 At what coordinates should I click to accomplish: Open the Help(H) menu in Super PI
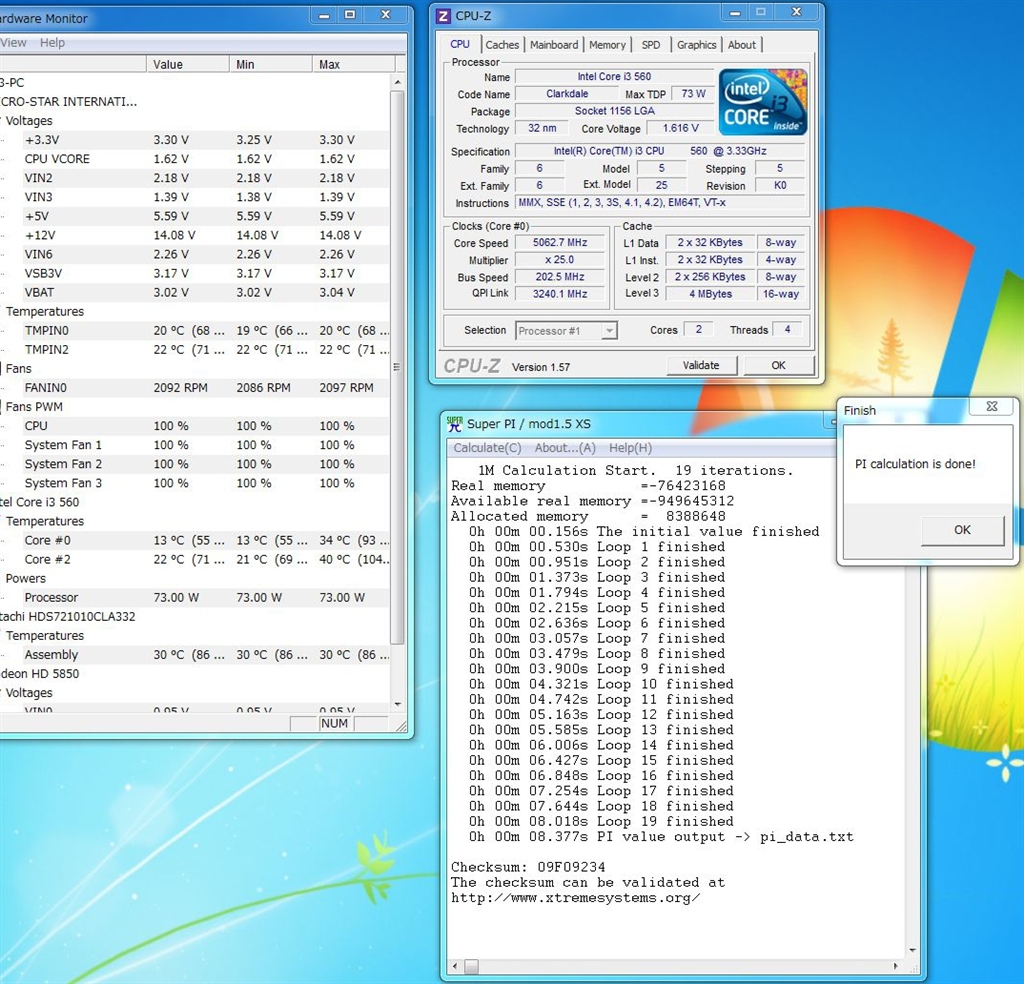pos(630,448)
